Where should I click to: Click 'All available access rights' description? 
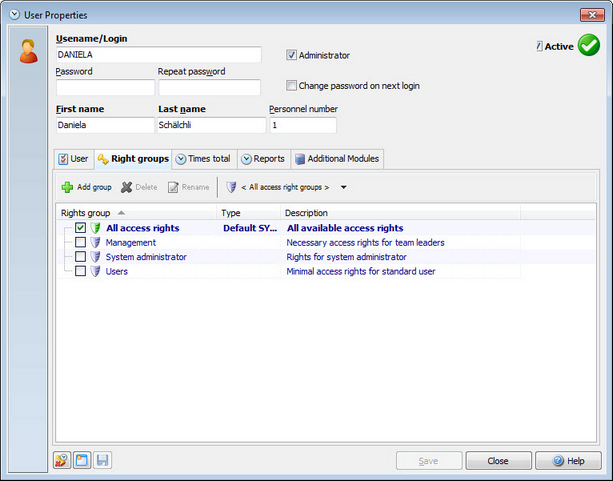(345, 228)
